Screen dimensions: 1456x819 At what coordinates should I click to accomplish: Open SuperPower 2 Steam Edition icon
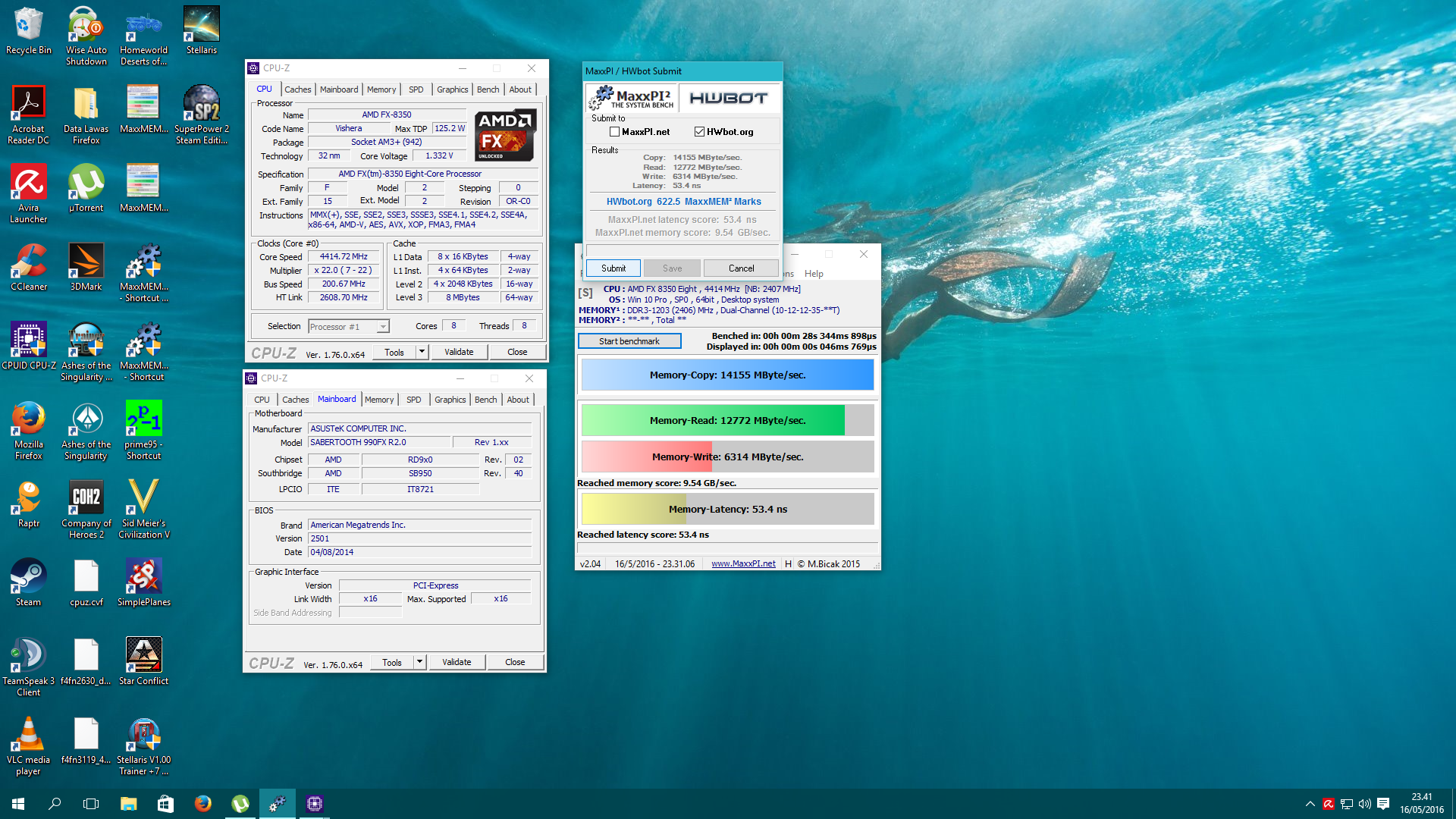click(202, 115)
